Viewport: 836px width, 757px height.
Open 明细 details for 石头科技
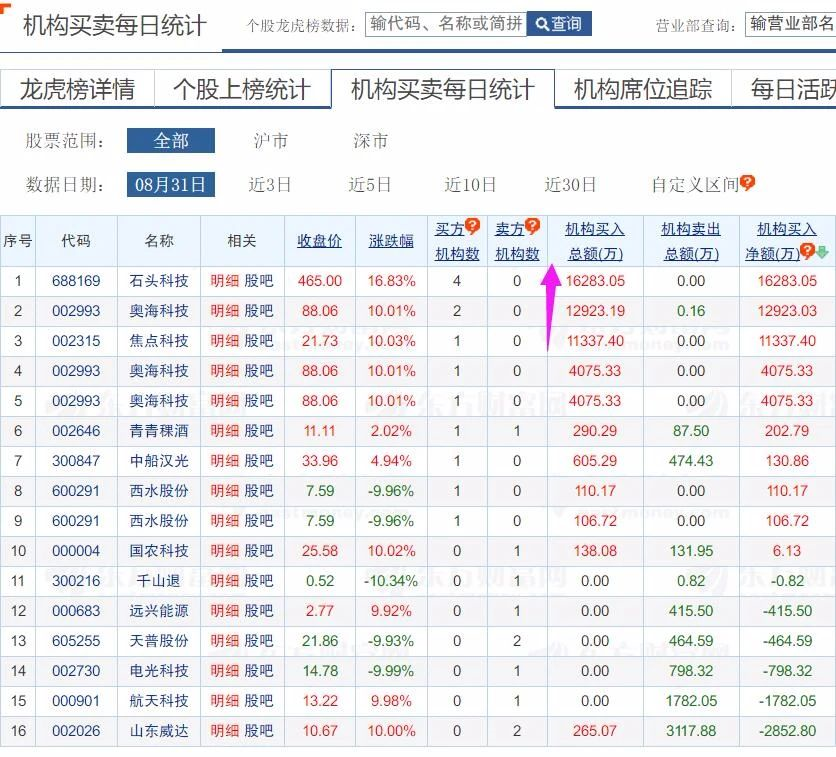coord(226,281)
